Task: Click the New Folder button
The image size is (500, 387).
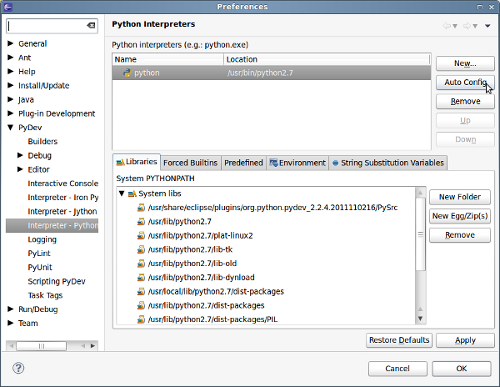Action: [460, 197]
